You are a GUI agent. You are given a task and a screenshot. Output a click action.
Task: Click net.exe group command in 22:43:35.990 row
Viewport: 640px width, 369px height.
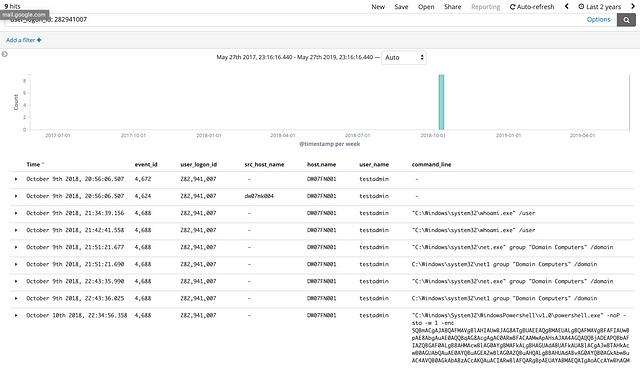[x=512, y=281]
